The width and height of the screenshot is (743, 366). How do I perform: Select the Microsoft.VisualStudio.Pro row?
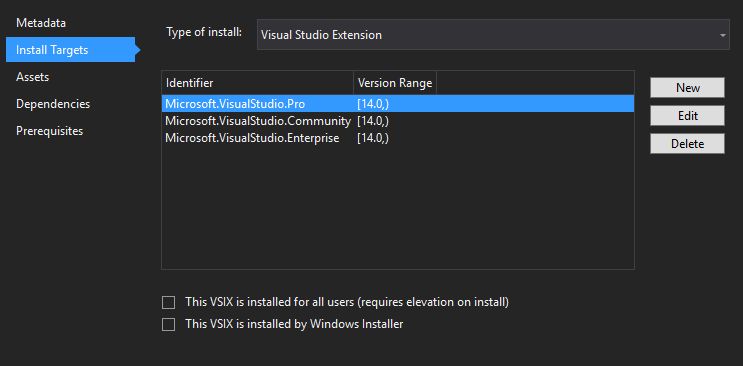(398, 104)
